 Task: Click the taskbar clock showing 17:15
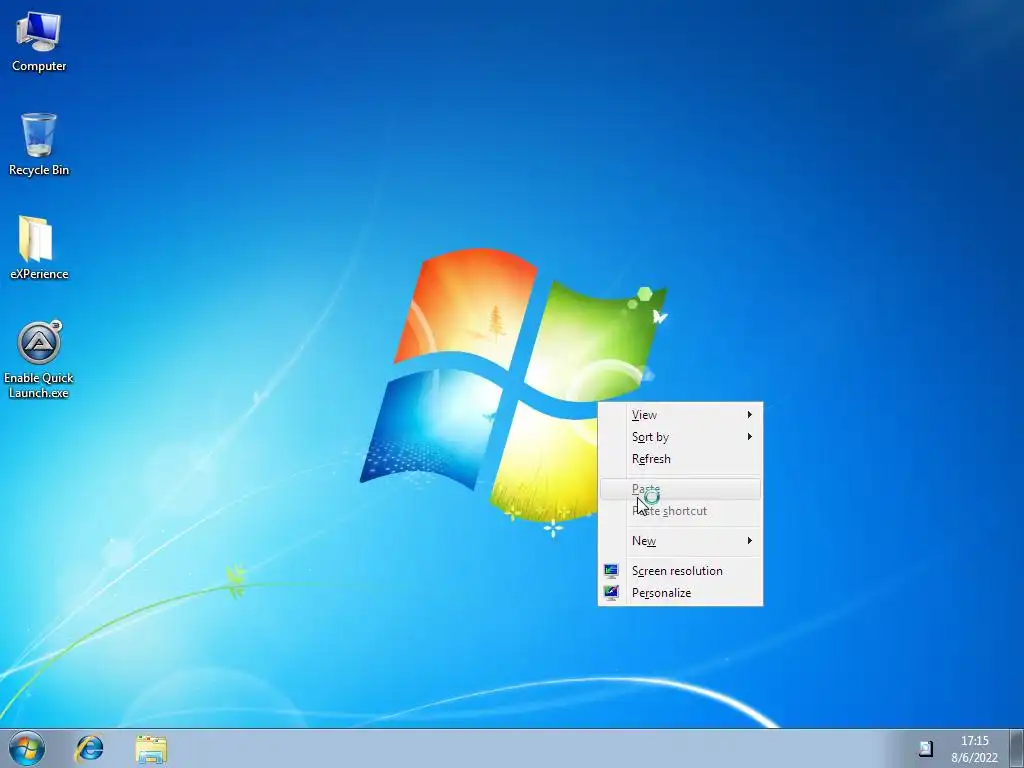974,741
